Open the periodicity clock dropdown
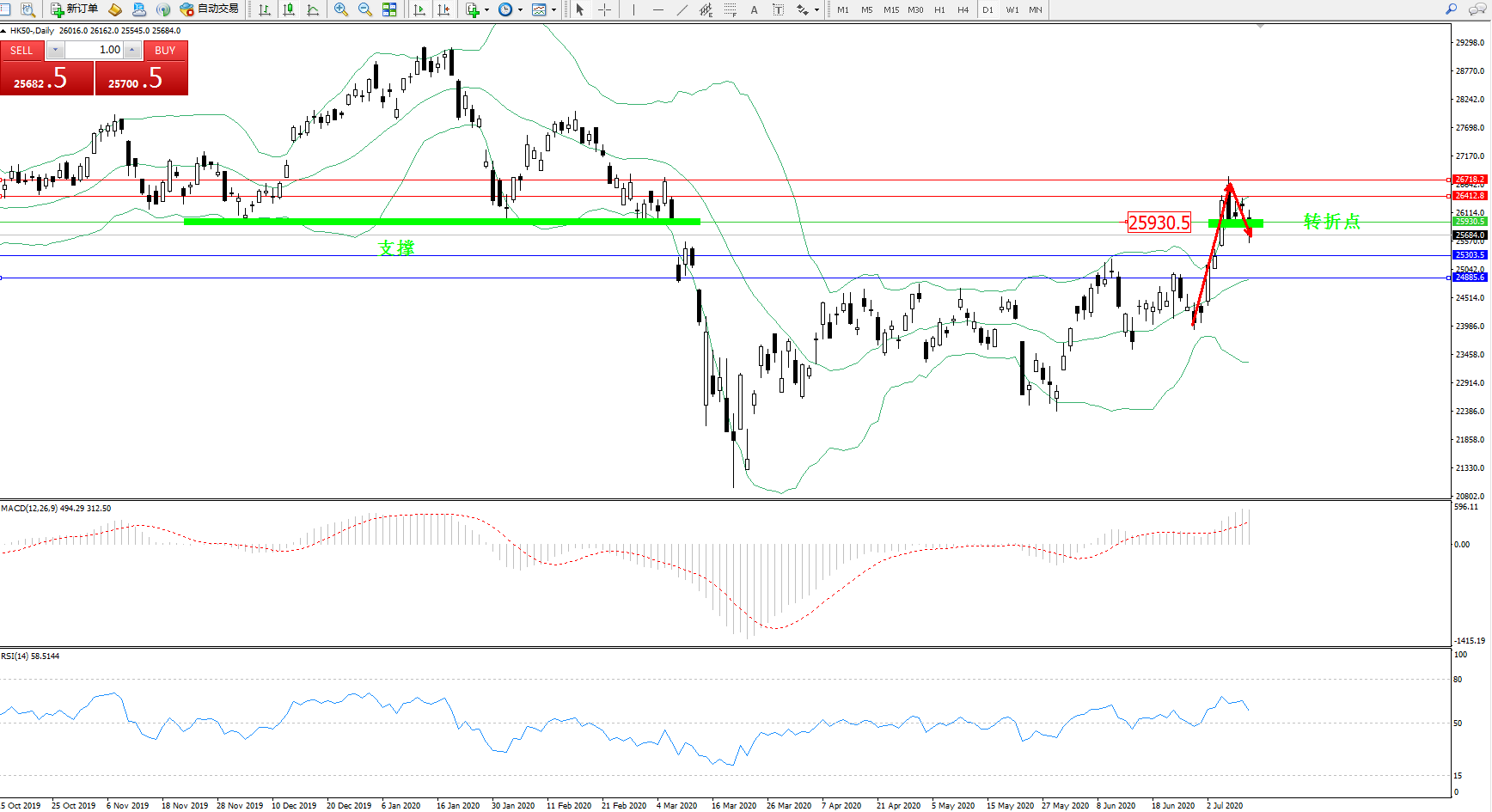The height and width of the screenshot is (812, 1492). click(x=520, y=10)
